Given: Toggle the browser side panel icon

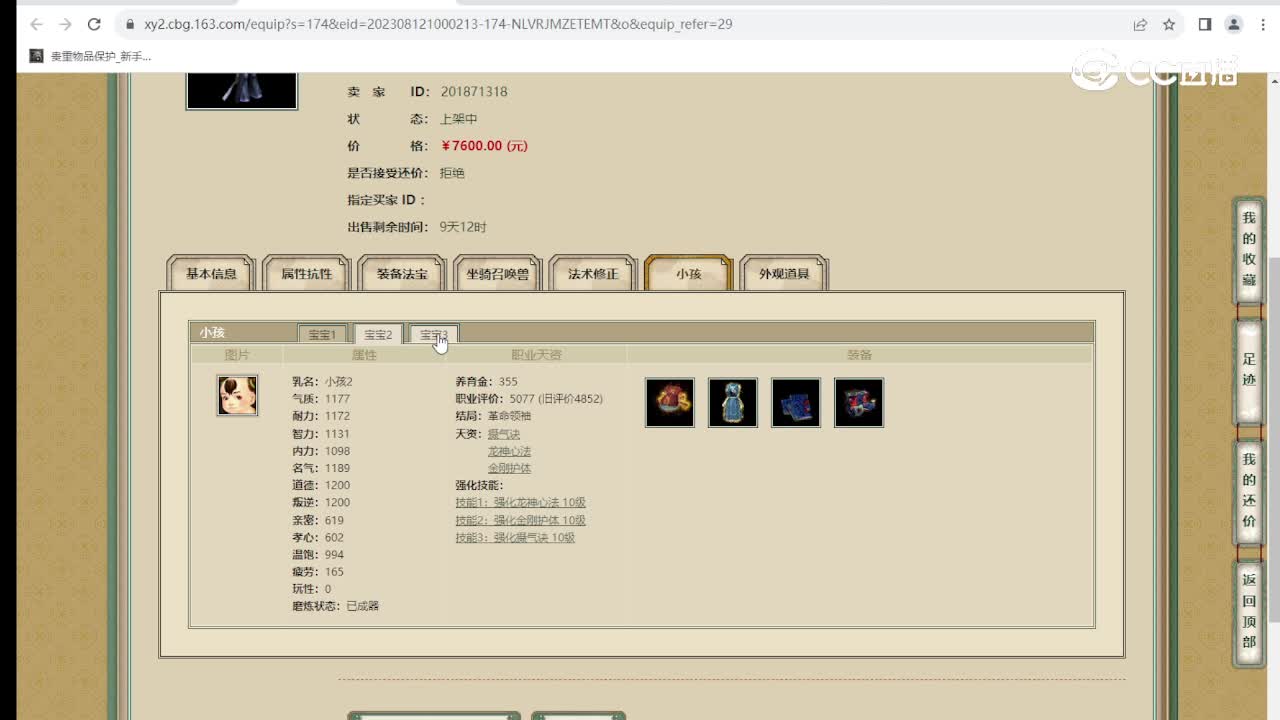Looking at the screenshot, I should click(1205, 24).
